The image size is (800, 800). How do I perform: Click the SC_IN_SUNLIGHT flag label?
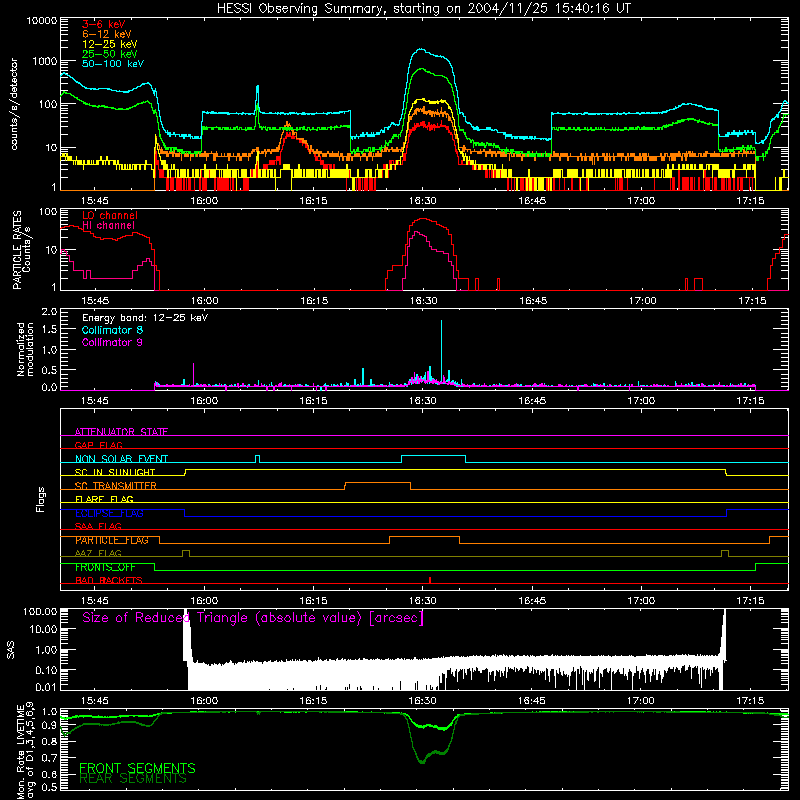115,472
